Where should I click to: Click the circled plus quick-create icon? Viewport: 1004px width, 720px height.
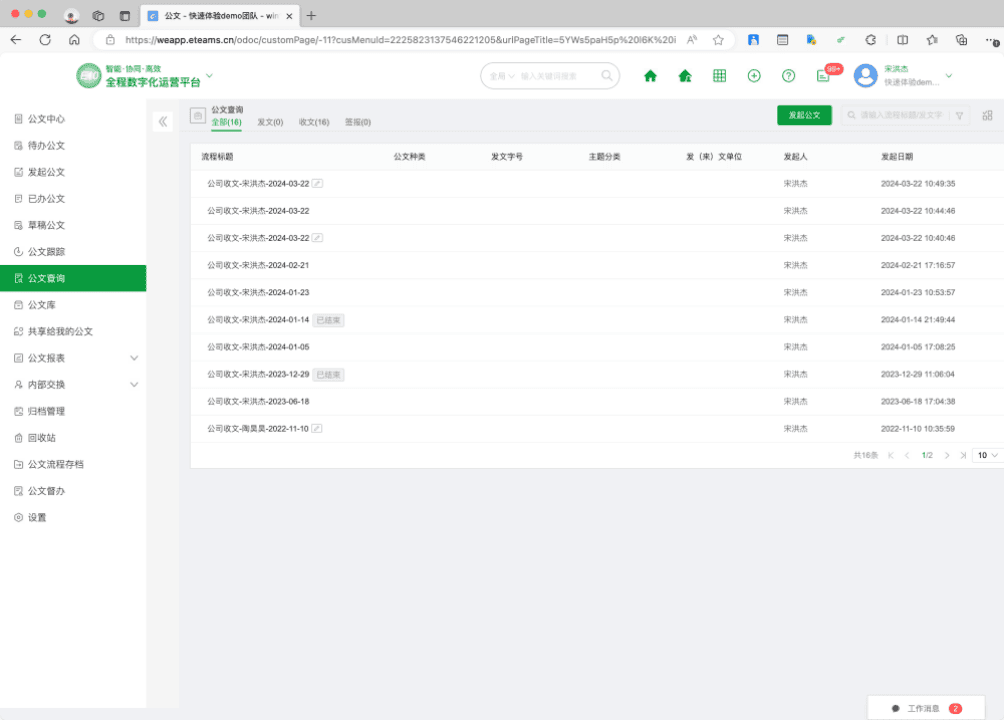[x=754, y=76]
